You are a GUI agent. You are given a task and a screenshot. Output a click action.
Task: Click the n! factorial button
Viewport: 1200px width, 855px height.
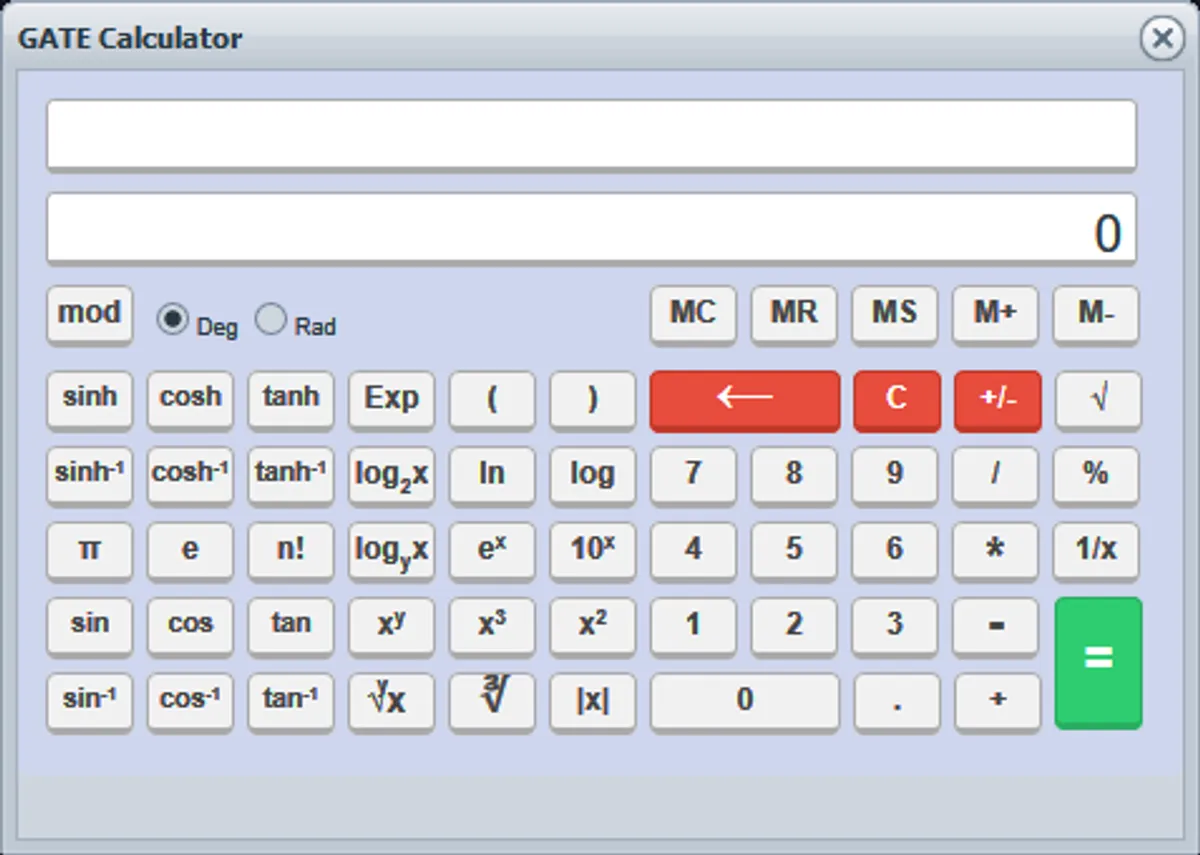(x=290, y=551)
